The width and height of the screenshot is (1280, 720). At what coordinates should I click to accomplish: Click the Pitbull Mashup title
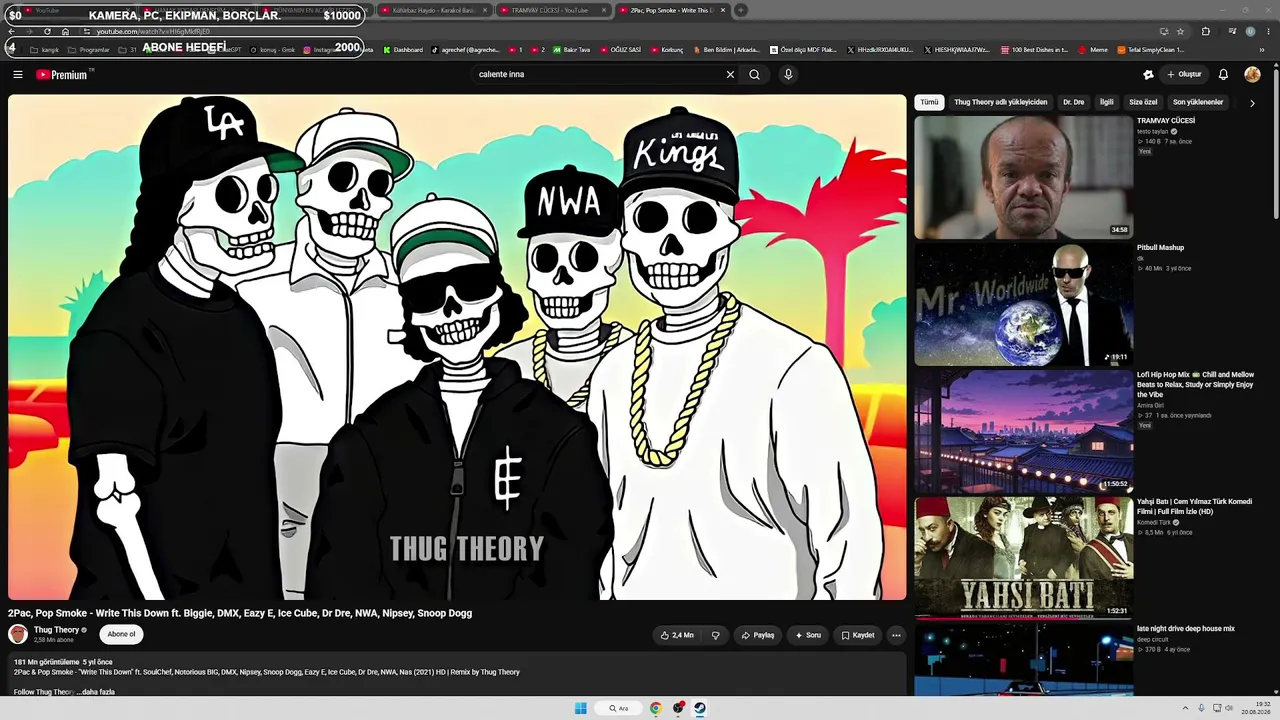pos(1160,248)
